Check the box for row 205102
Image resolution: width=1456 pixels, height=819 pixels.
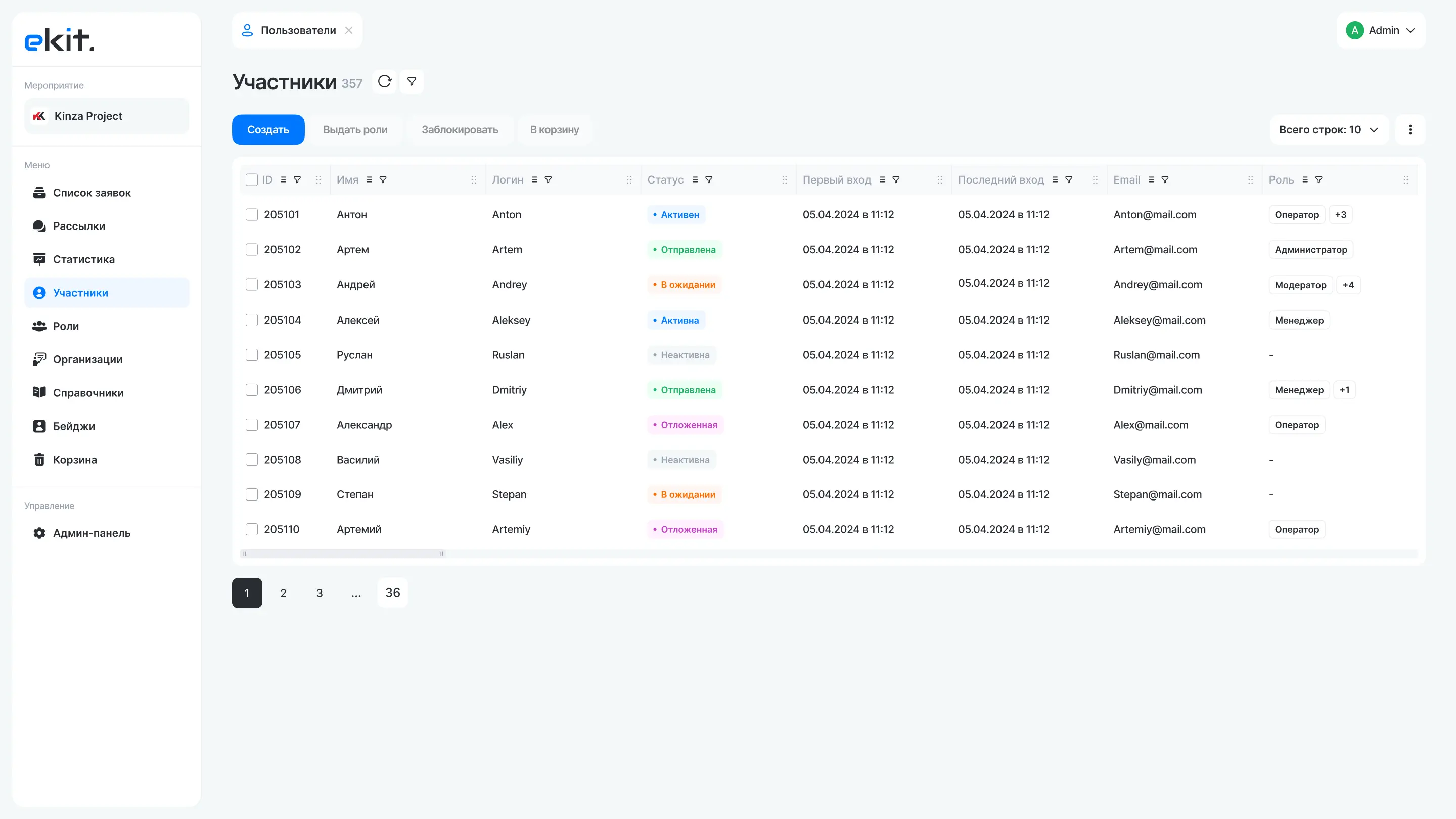[x=252, y=250]
